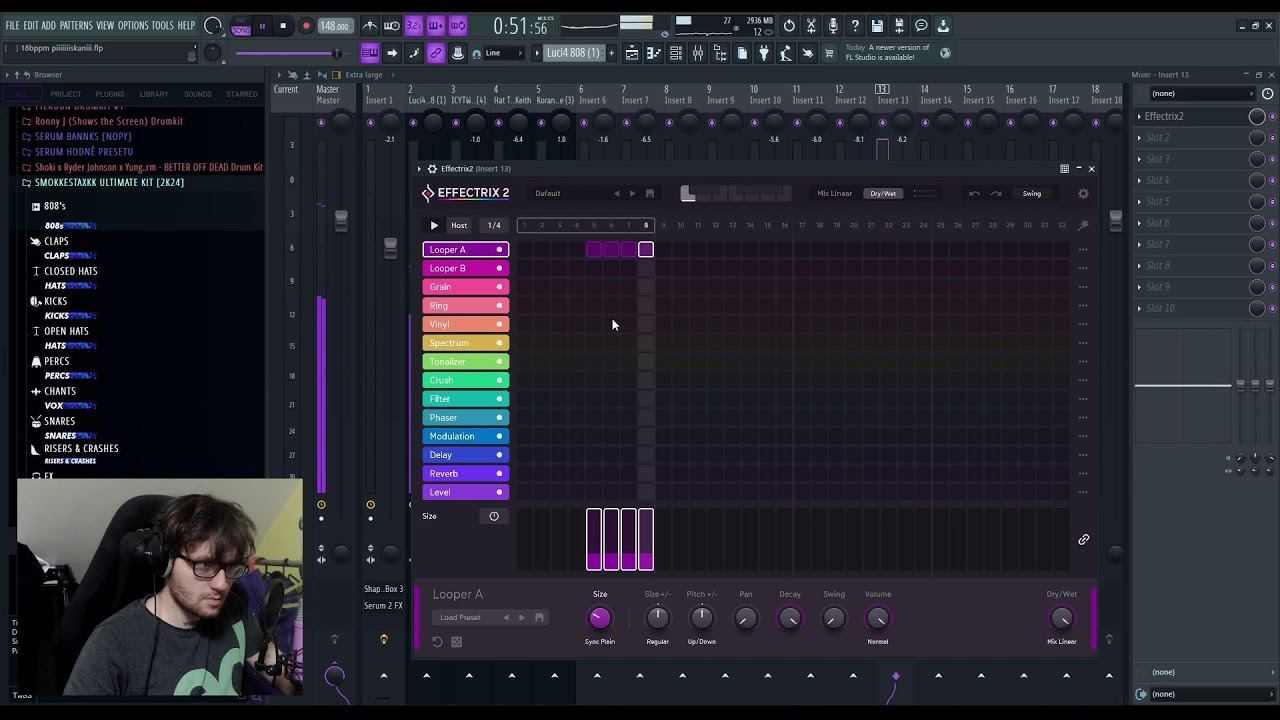Adjust the Looper A Size knob
The height and width of the screenshot is (720, 1280).
[x=600, y=619]
